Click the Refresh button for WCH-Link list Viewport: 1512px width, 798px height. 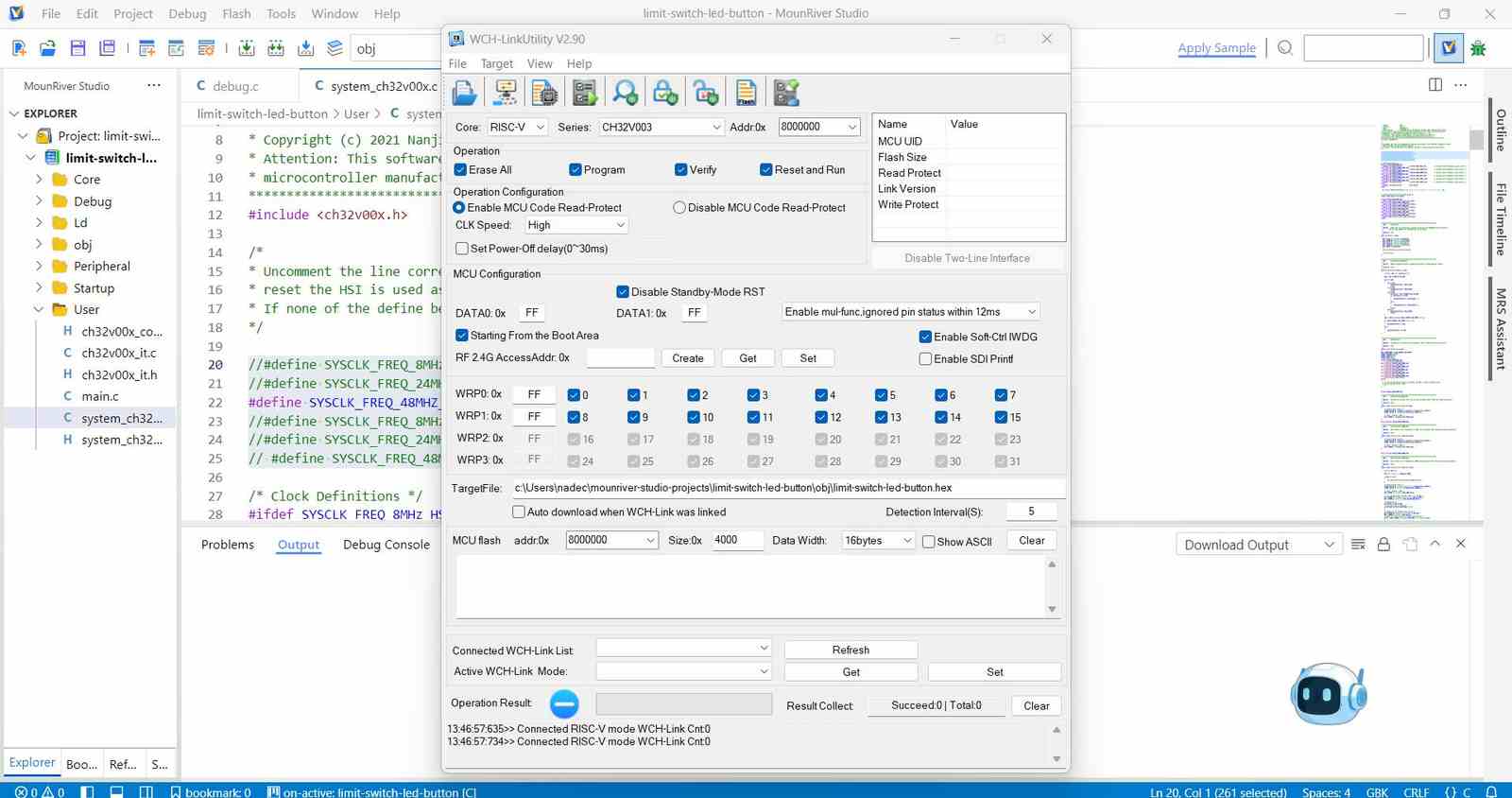point(850,650)
